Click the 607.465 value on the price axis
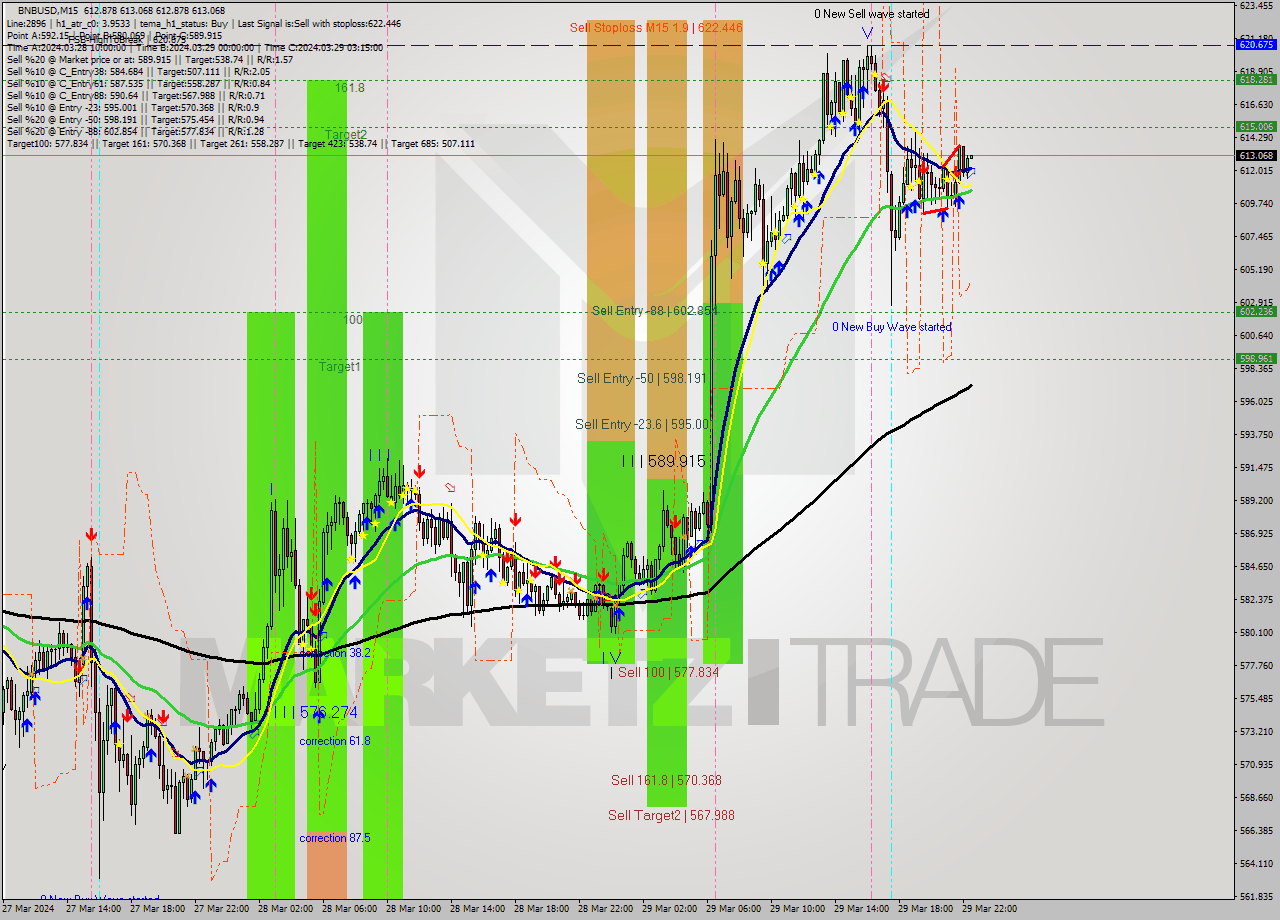This screenshot has height=920, width=1280. [x=1256, y=237]
